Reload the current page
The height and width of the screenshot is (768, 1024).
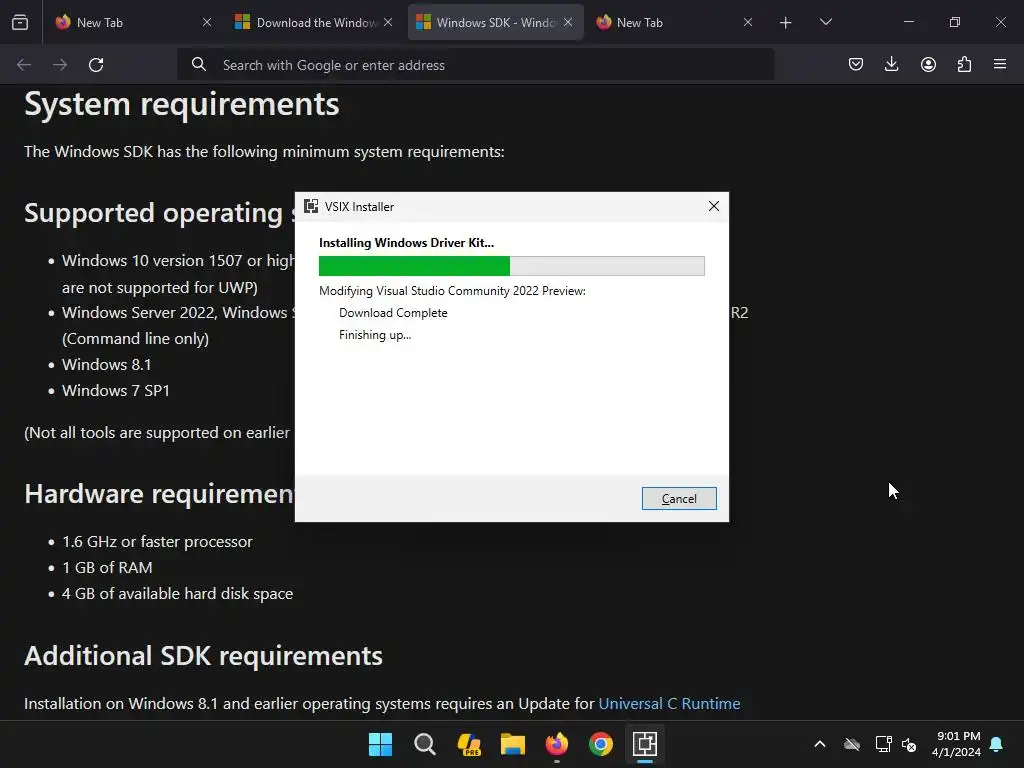pyautogui.click(x=96, y=65)
